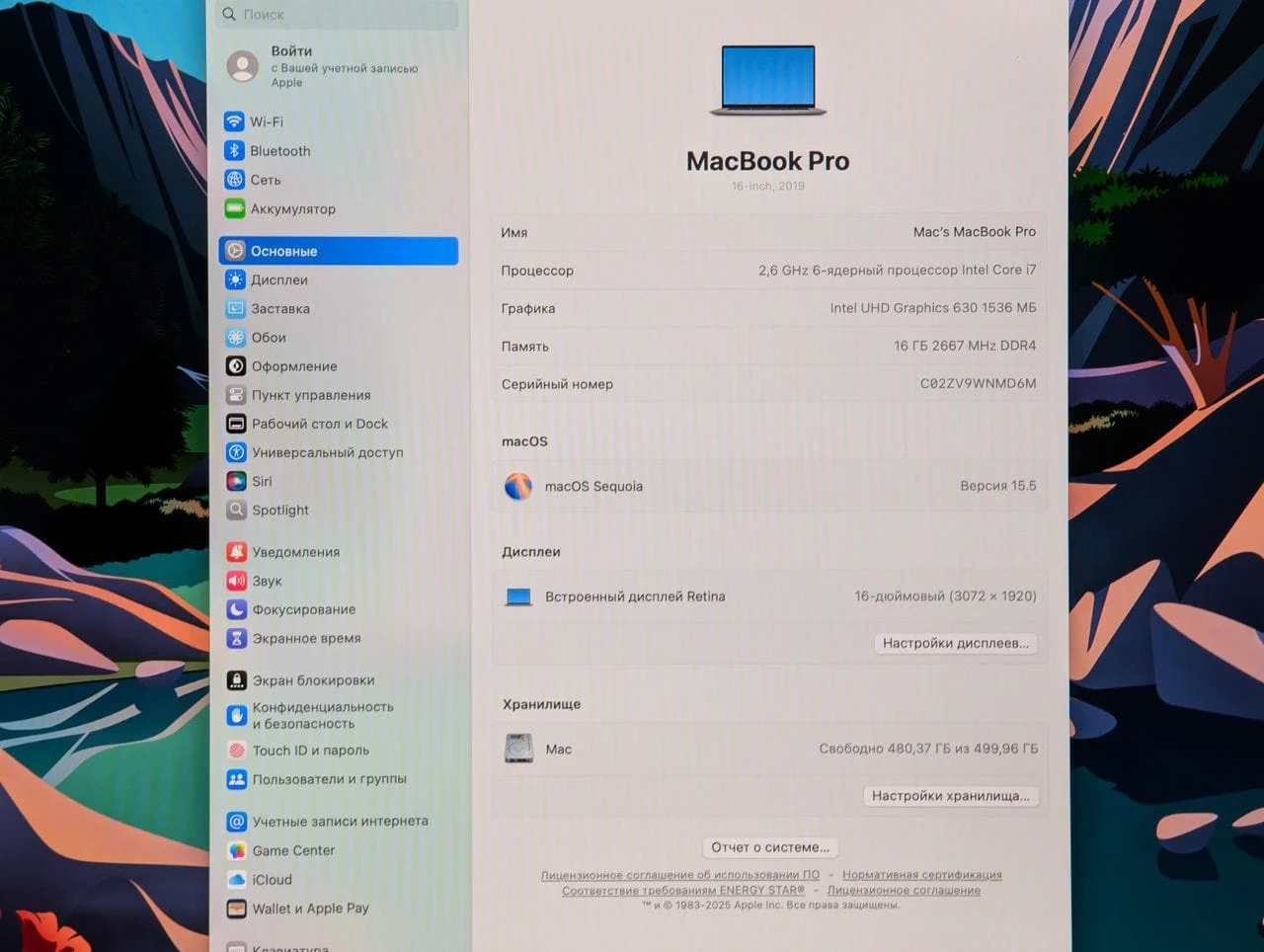Open the Siri icon in sidebar
The image size is (1264, 952).
236,481
